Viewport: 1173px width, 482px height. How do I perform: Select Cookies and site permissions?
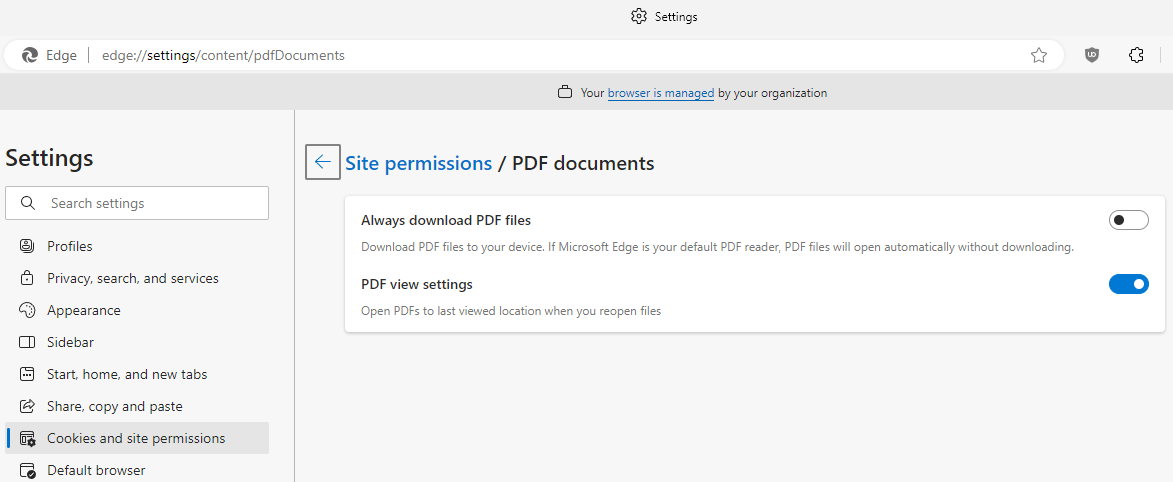[x=137, y=439]
